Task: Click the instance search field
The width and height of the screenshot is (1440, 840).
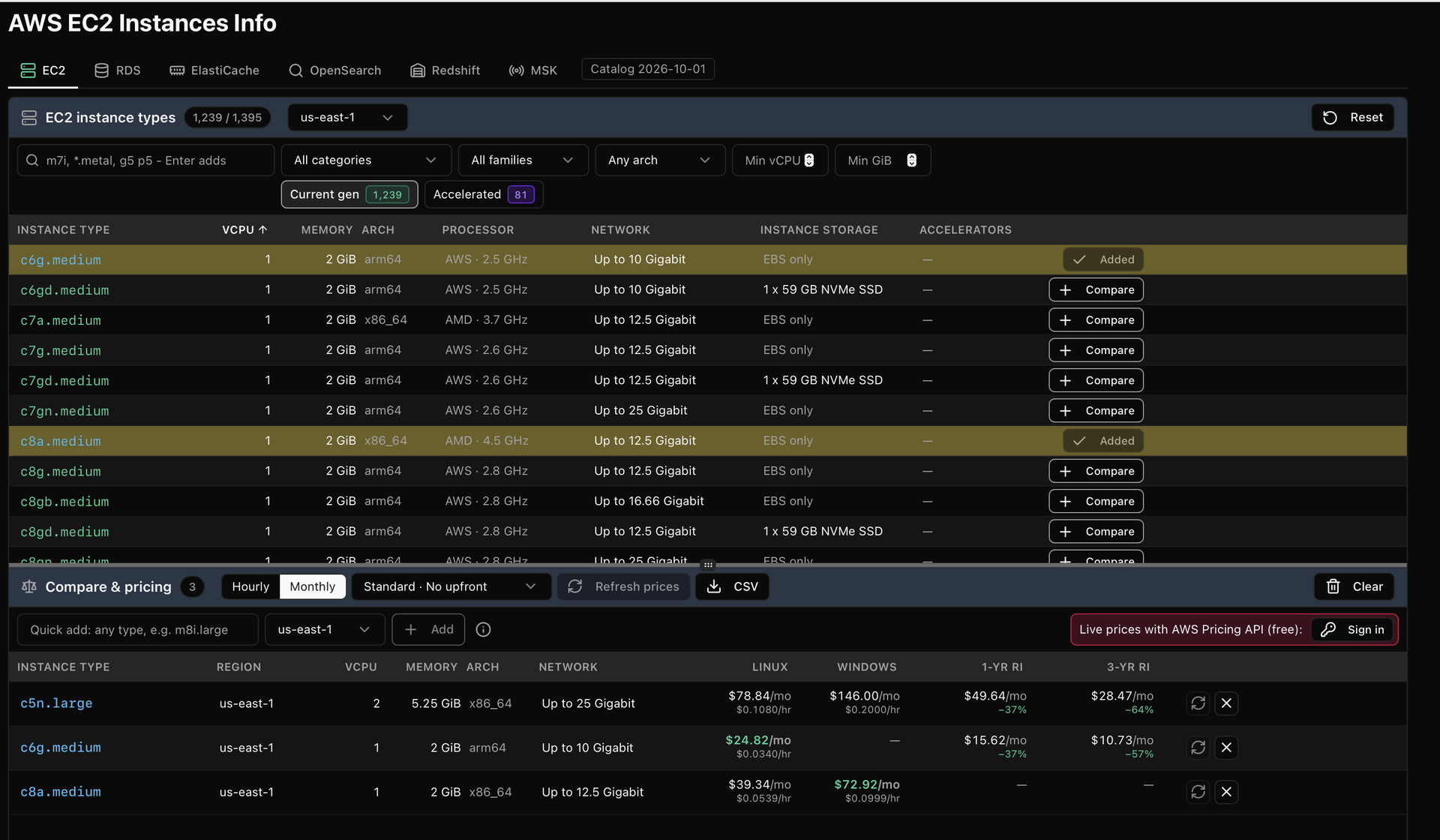Action: click(145, 160)
